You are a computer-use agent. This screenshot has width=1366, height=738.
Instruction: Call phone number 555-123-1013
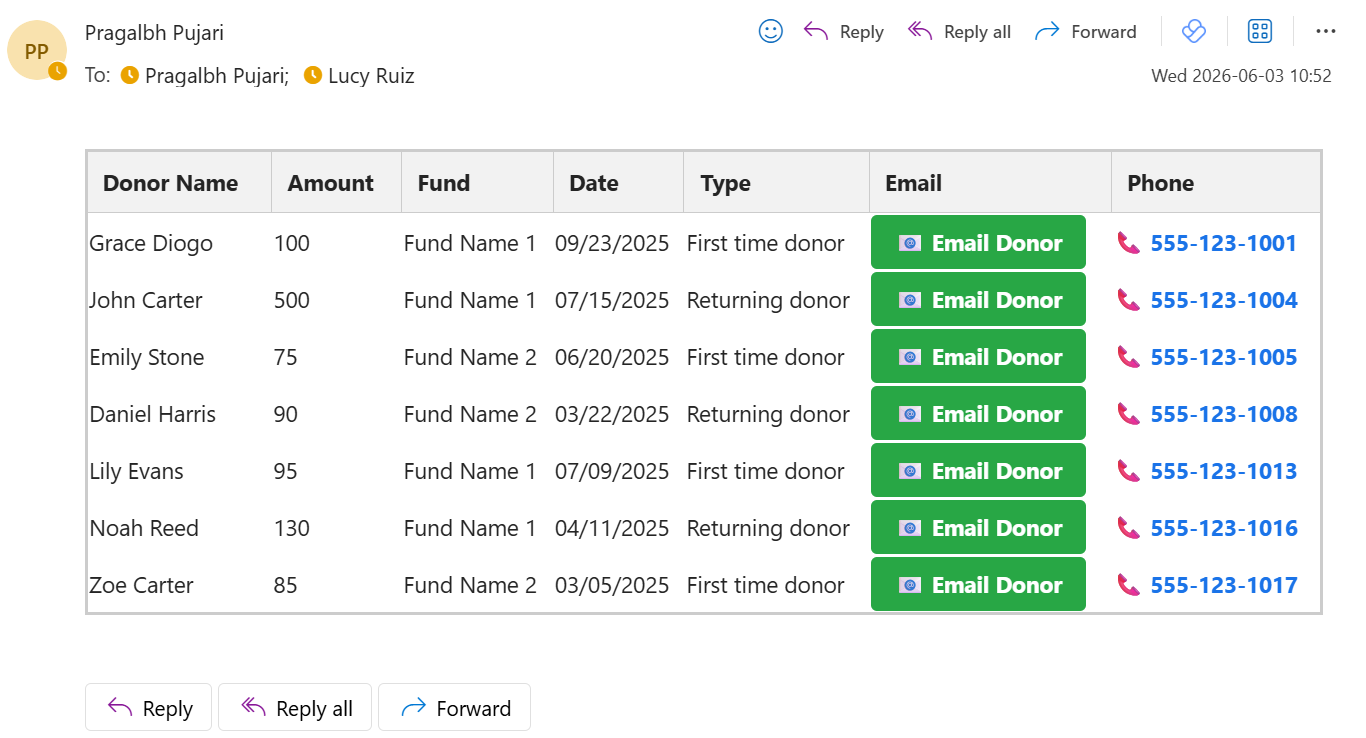(x=1223, y=471)
